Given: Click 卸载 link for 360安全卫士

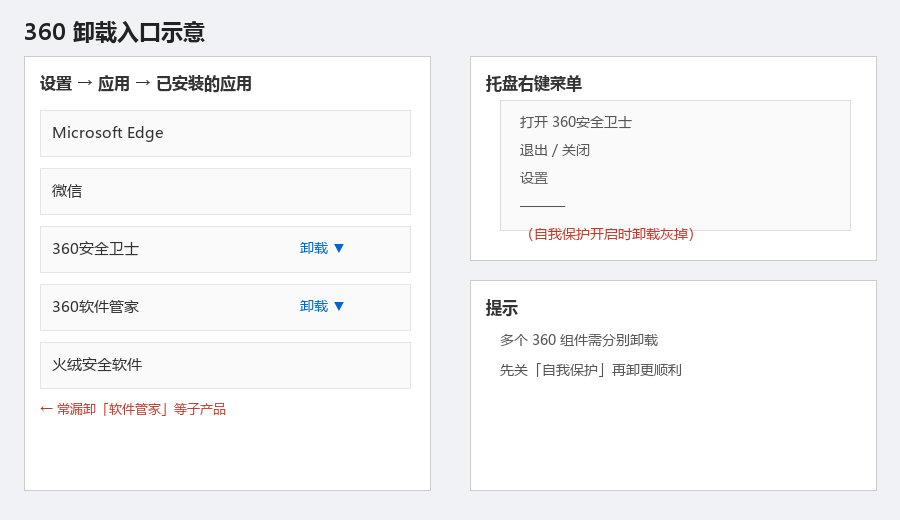Looking at the screenshot, I should (314, 249).
